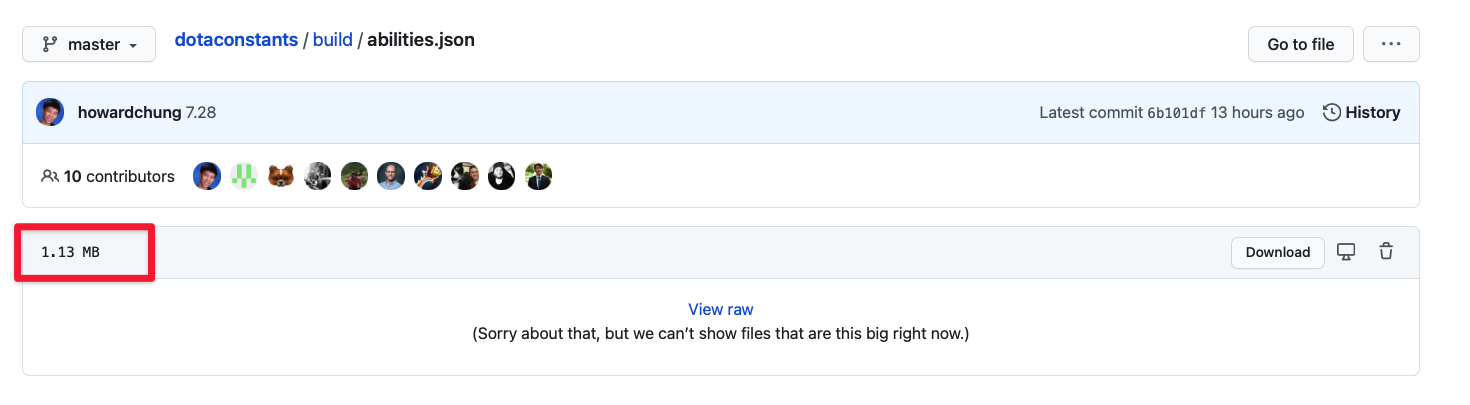This screenshot has width=1470, height=405.
Task: View the file's History
Action: point(1361,113)
